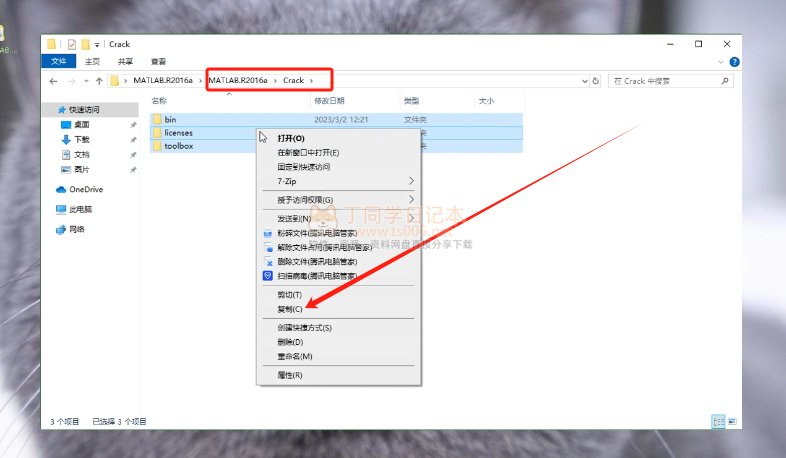Switch to large icons view in status bar
786x458 pixels.
pyautogui.click(x=732, y=421)
